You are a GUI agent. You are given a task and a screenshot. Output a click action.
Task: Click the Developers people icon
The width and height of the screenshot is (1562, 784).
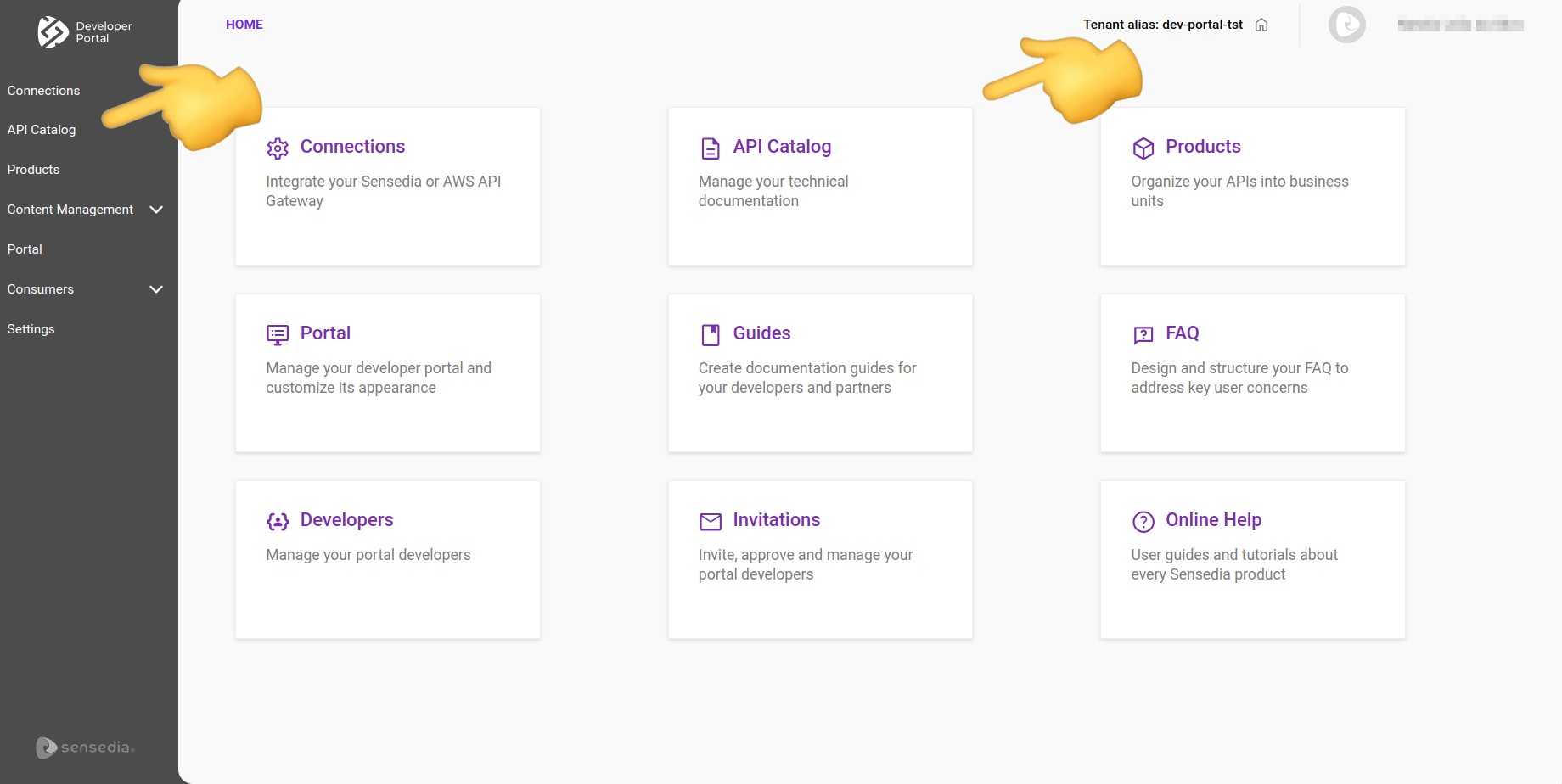tap(277, 521)
